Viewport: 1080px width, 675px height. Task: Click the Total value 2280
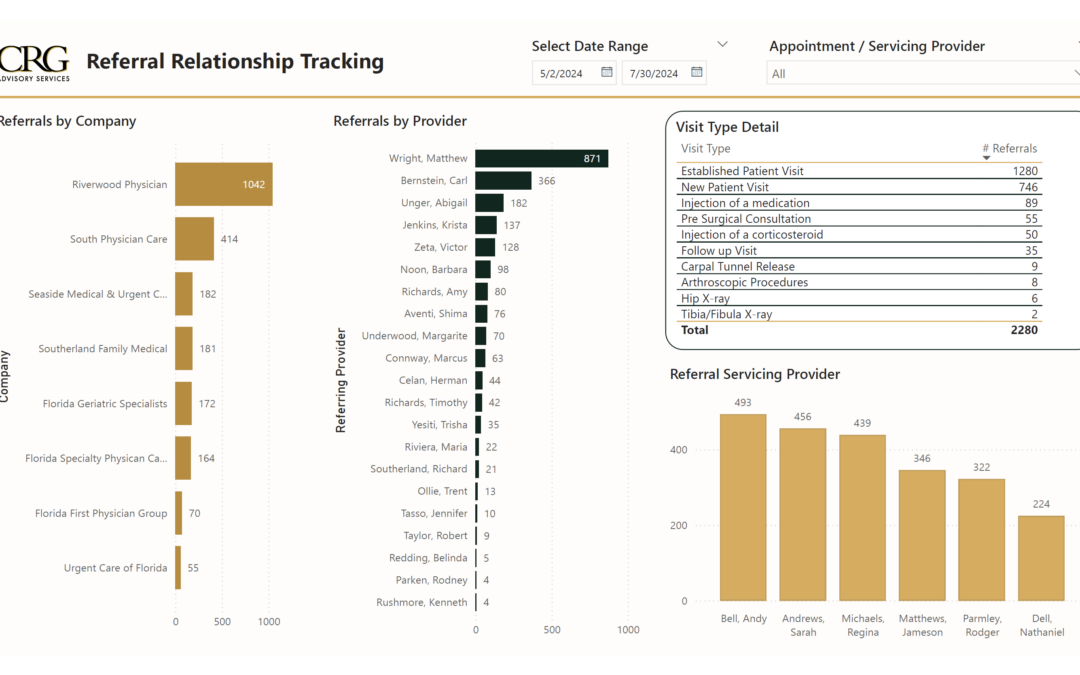point(1024,330)
